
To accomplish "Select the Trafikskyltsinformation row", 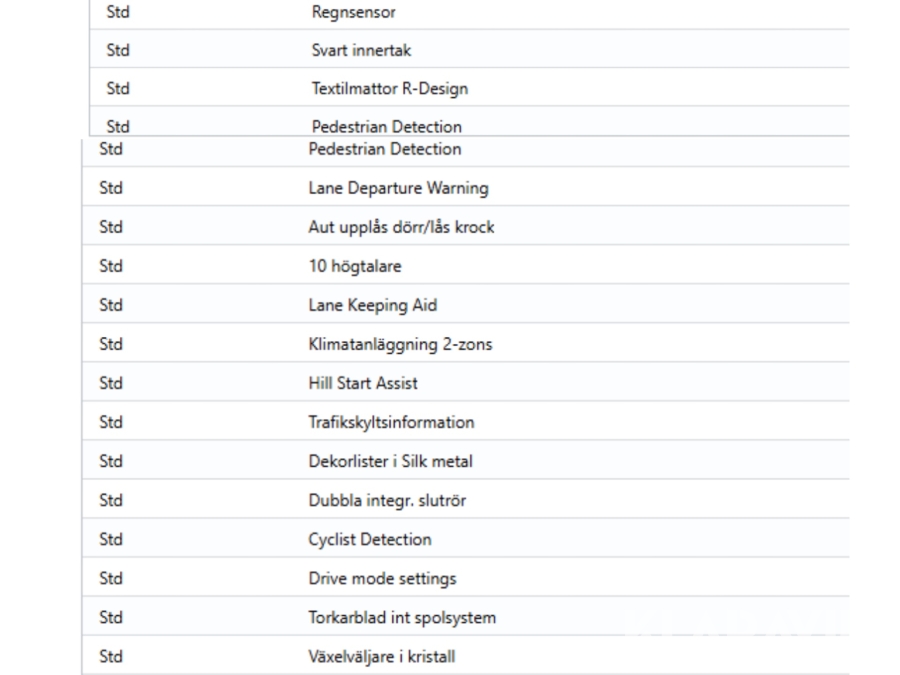I will (391, 422).
